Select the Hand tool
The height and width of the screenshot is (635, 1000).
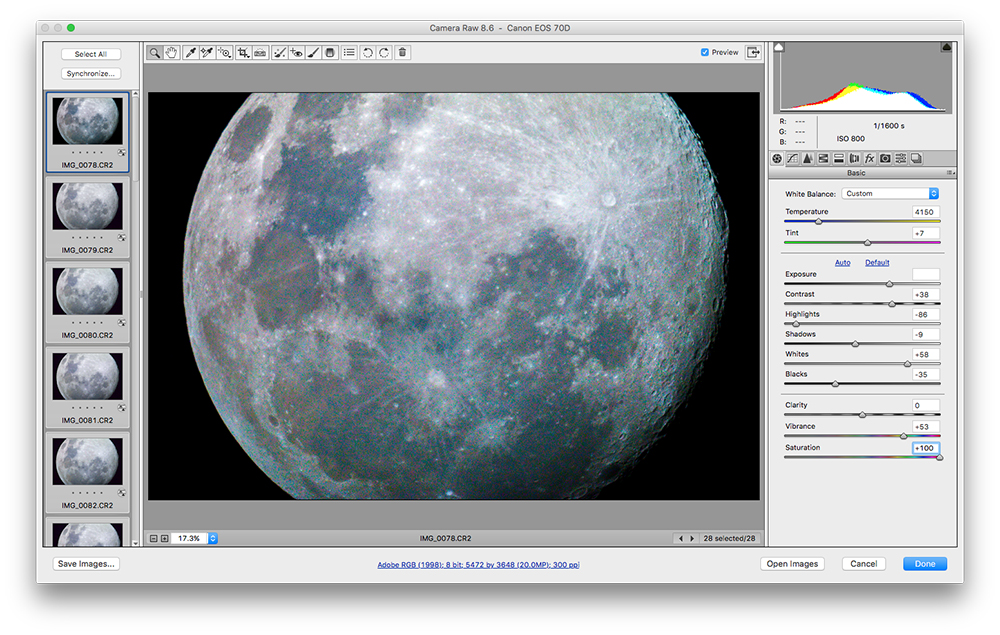[172, 52]
